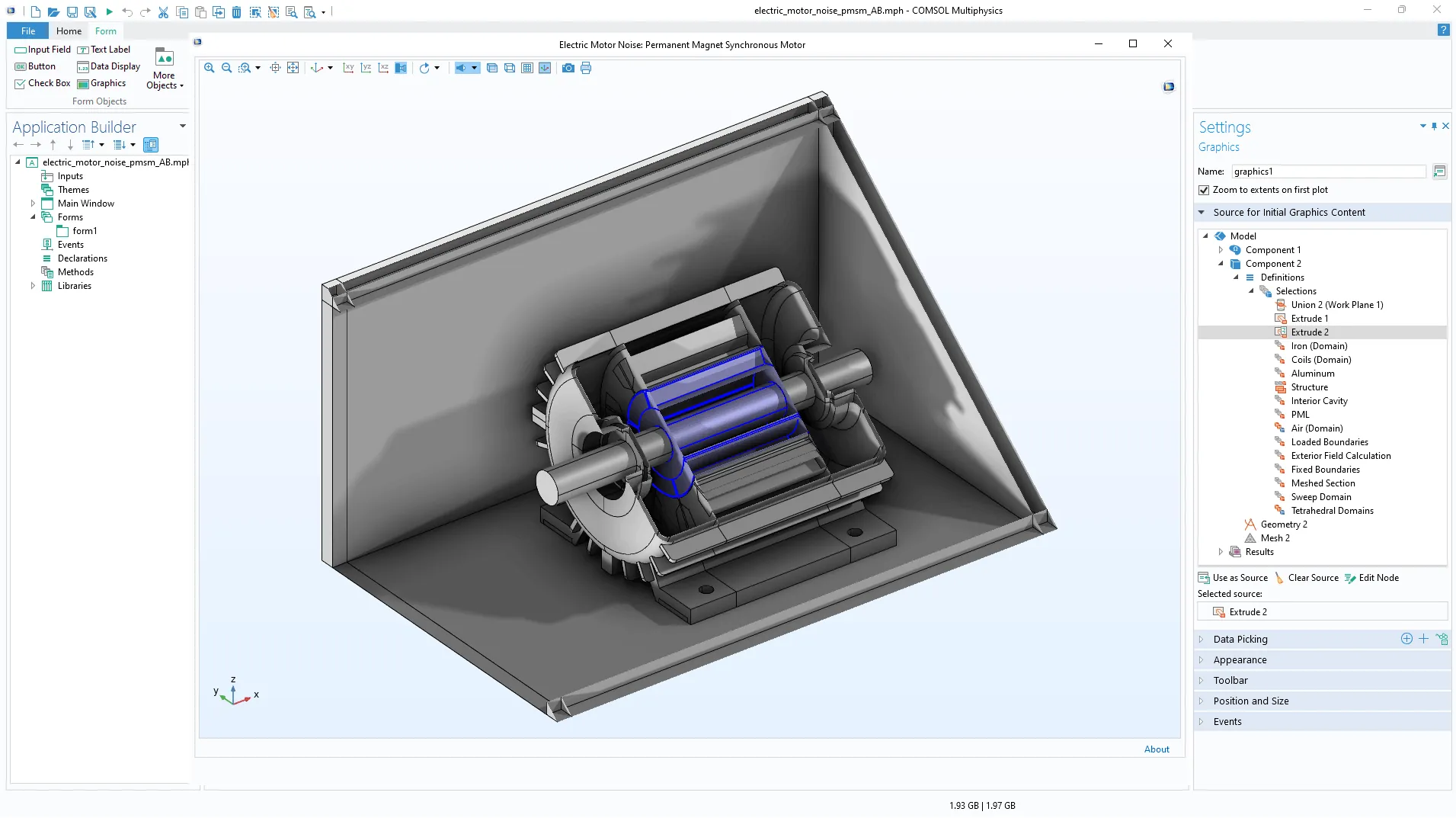Click the Zoom In magnifier icon
The width and height of the screenshot is (1456, 818).
pos(209,68)
